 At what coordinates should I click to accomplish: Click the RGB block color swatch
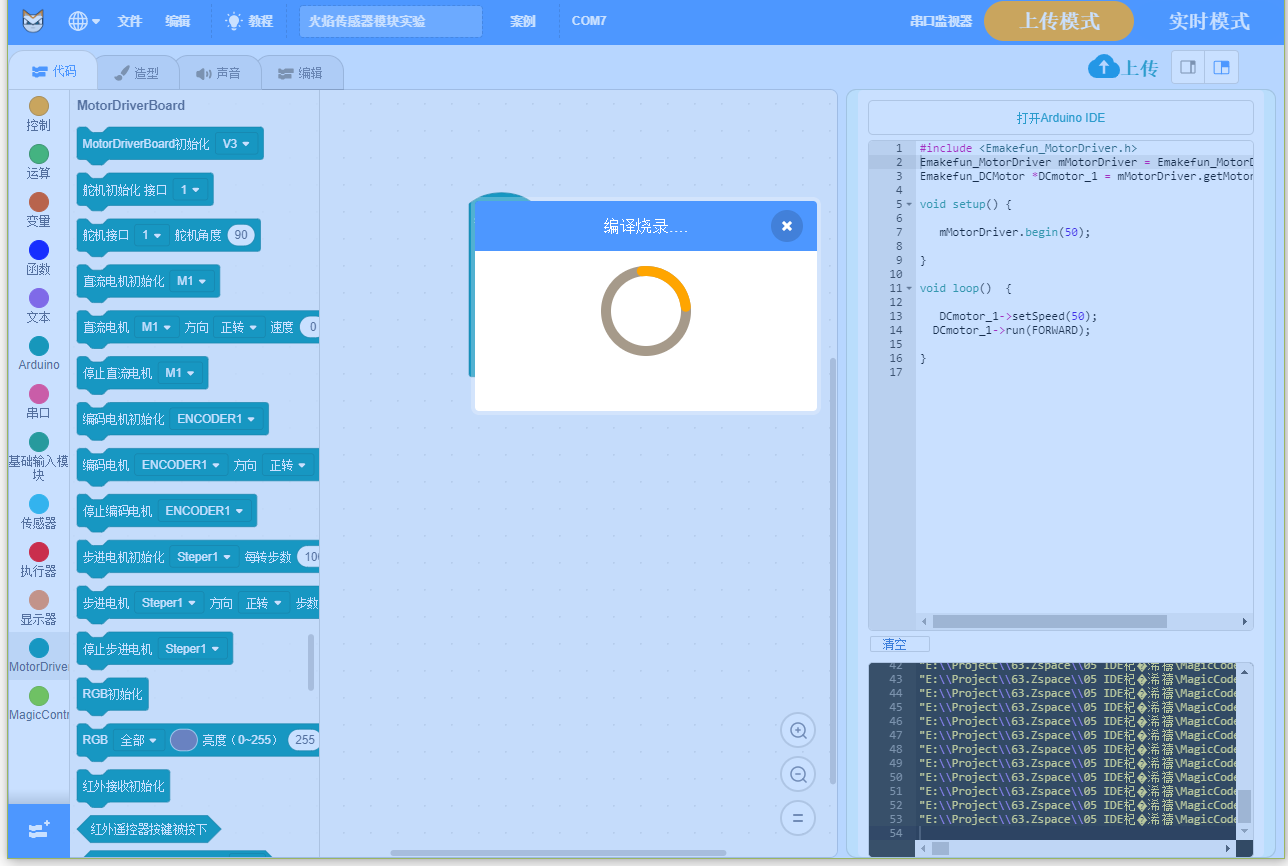(184, 740)
